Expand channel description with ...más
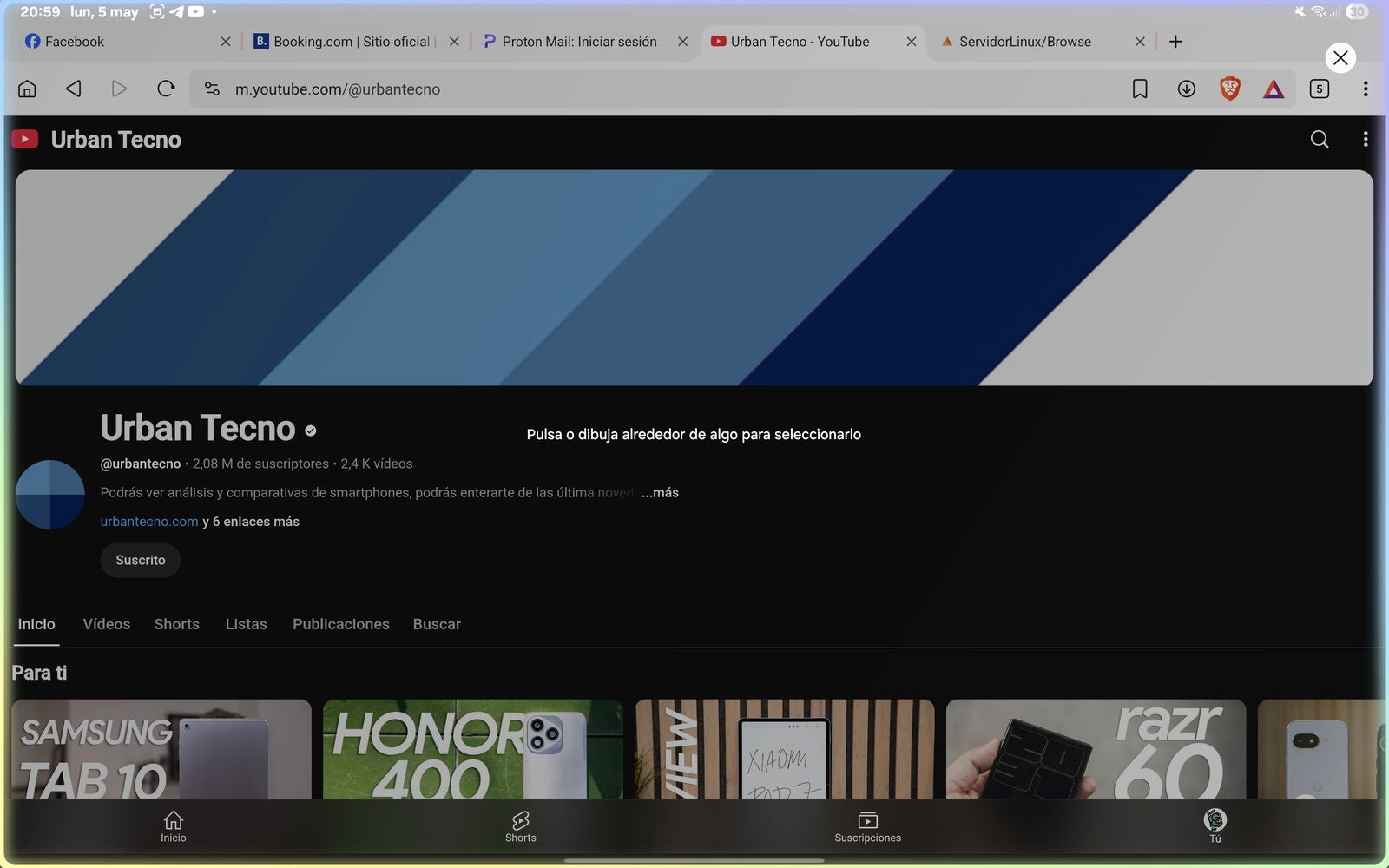 (661, 492)
